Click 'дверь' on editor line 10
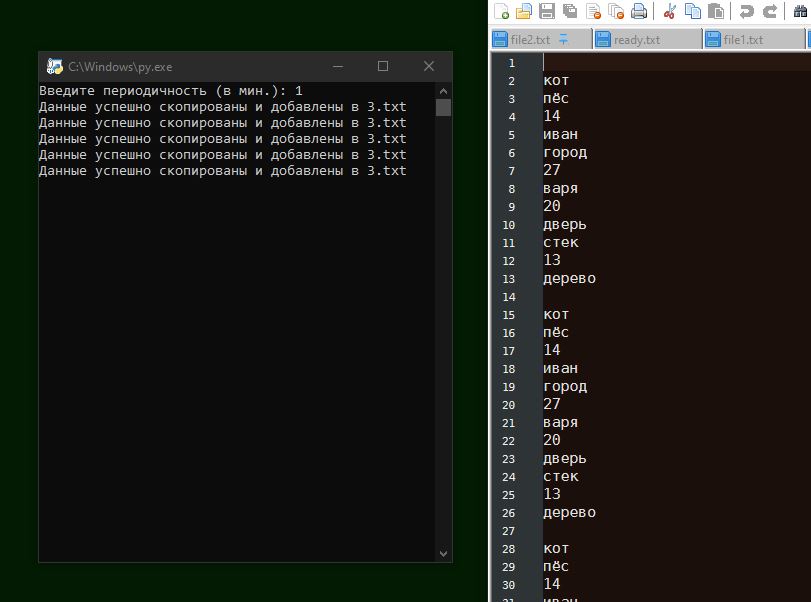 [x=565, y=224]
